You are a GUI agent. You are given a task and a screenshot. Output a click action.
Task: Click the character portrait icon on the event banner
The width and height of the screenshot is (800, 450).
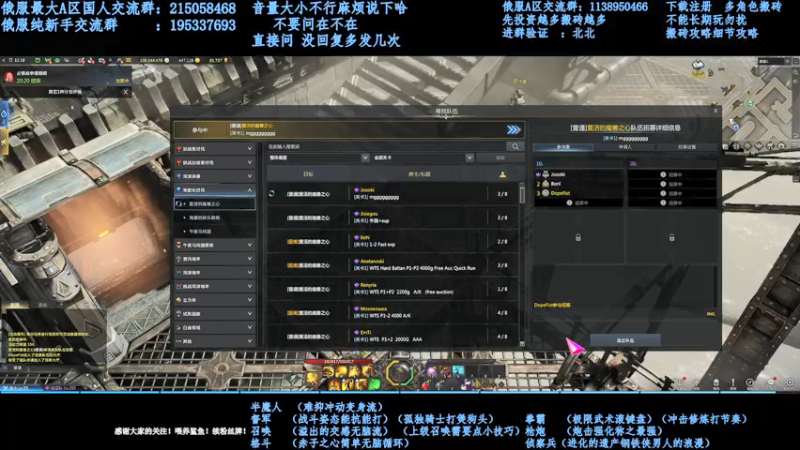[x=9, y=77]
